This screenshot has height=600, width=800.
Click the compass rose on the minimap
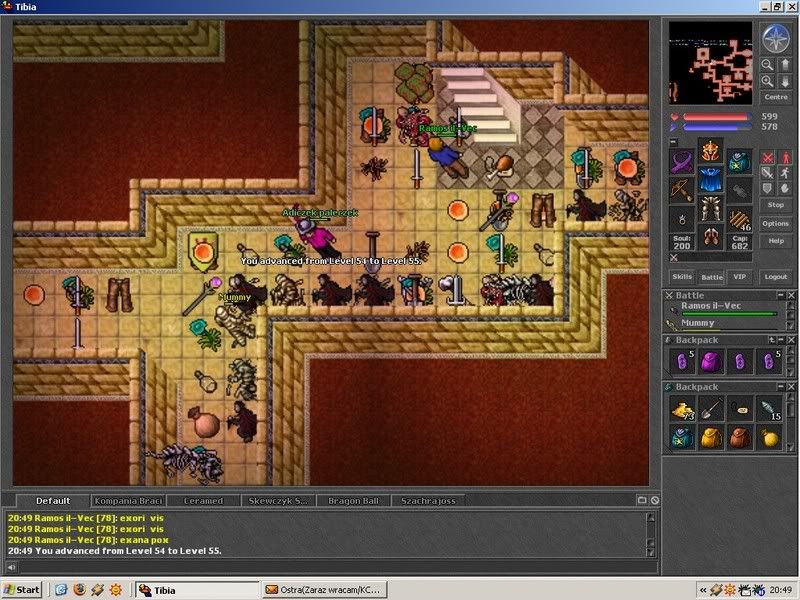(x=776, y=38)
